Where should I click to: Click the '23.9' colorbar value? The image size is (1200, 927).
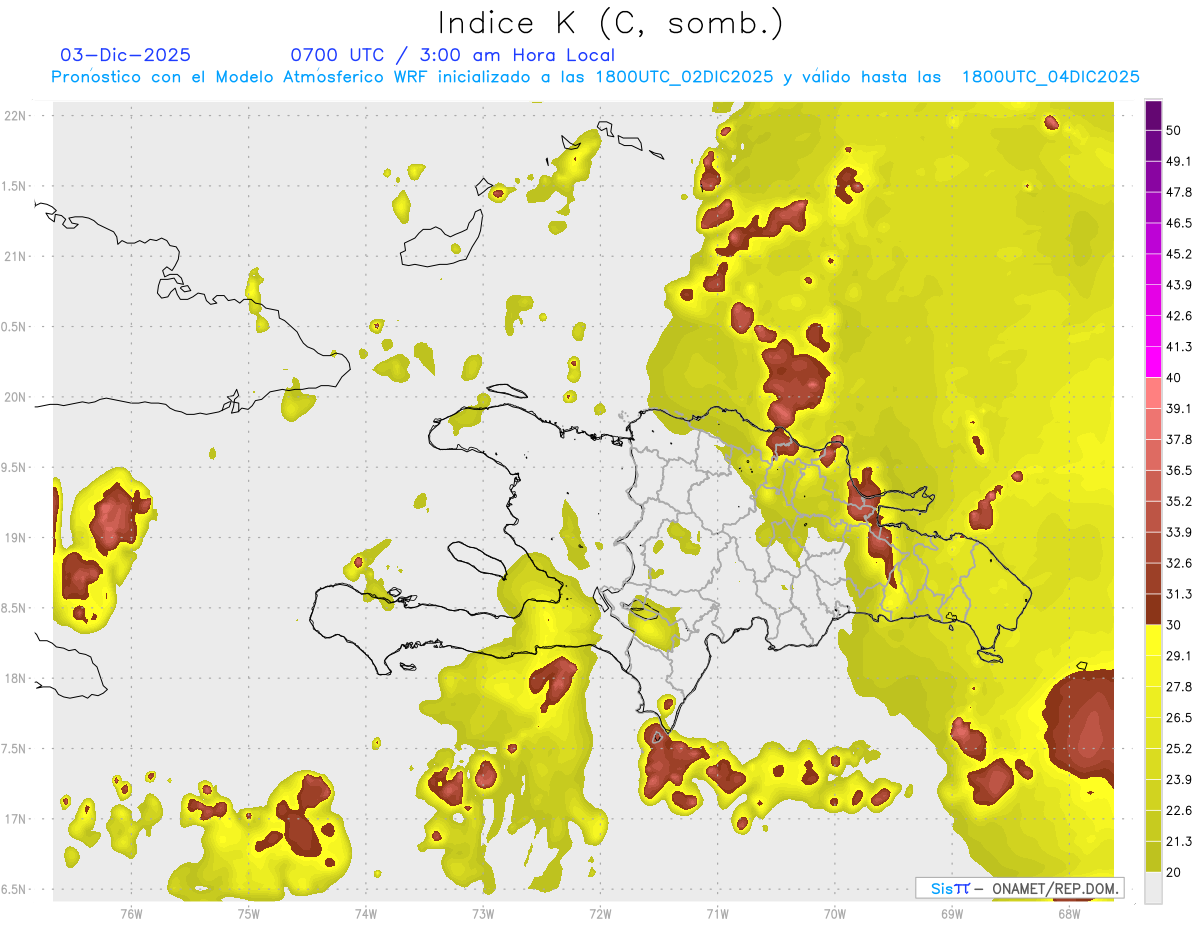click(1180, 779)
